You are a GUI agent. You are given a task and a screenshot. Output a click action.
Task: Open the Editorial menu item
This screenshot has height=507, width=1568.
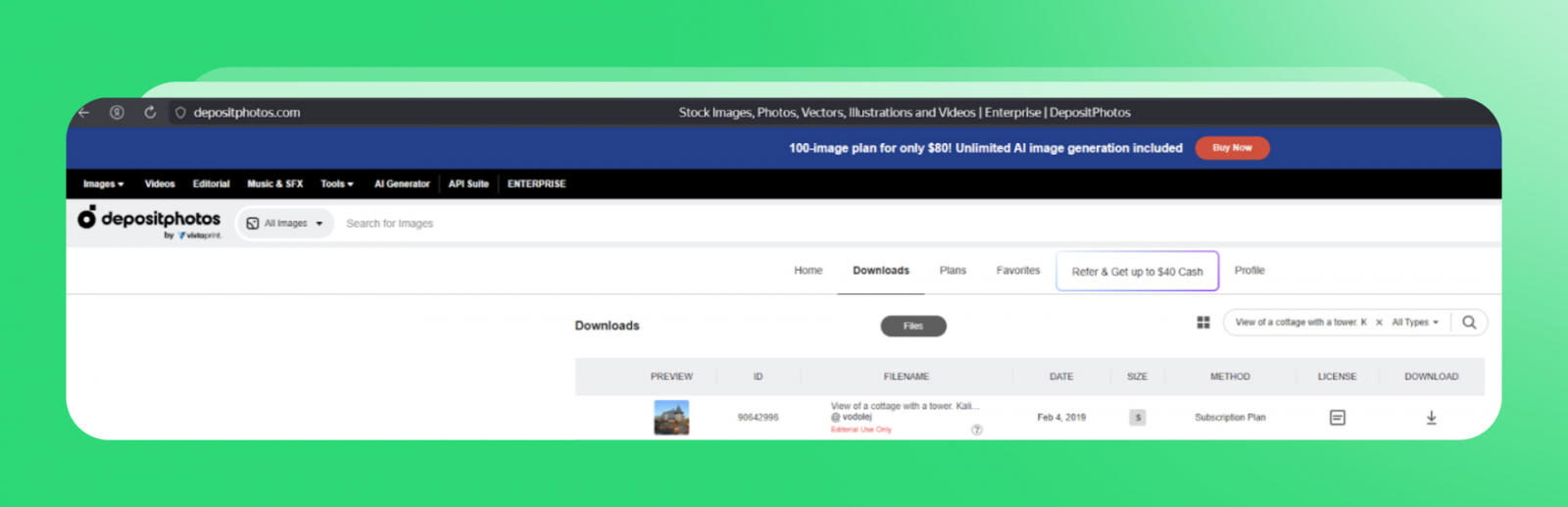(x=211, y=184)
